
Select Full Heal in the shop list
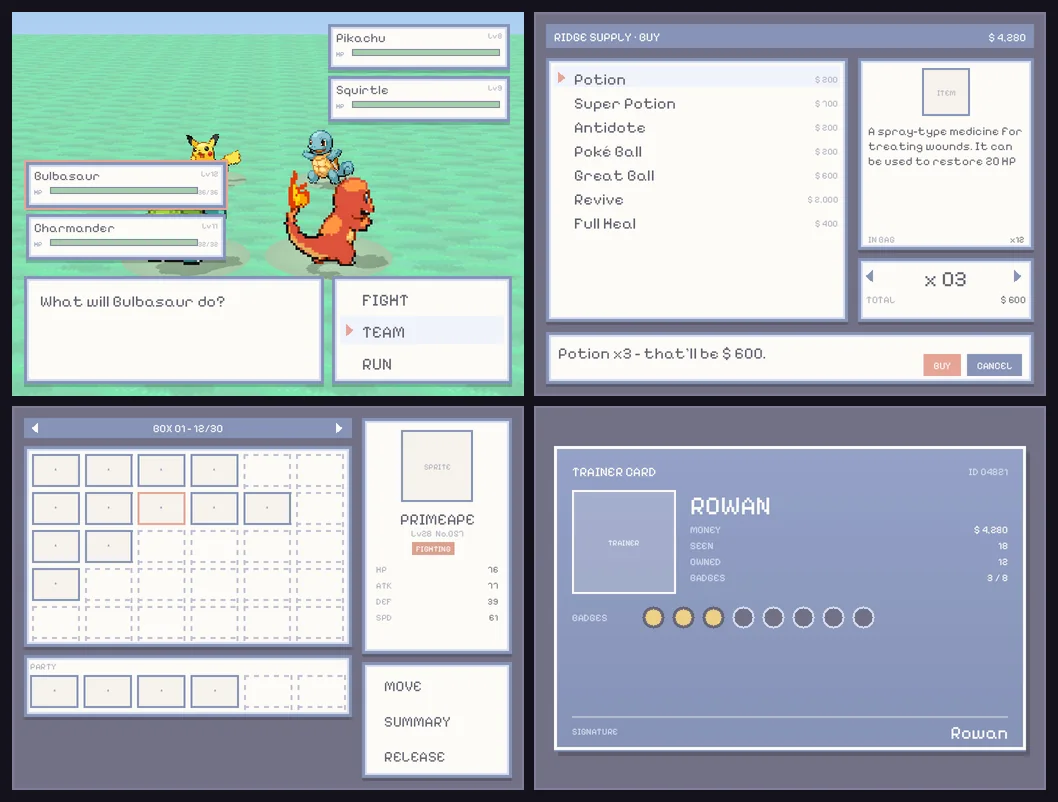pos(697,224)
